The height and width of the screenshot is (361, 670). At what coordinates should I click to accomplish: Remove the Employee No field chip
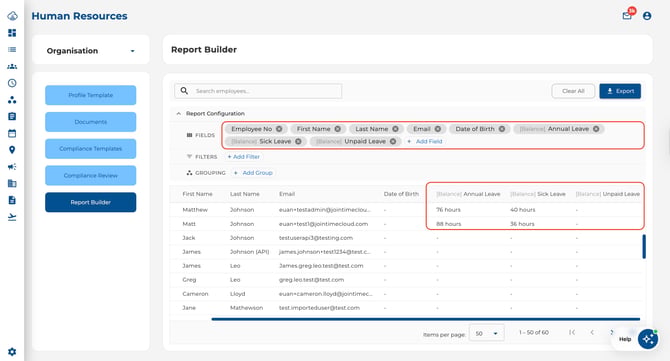coord(279,129)
